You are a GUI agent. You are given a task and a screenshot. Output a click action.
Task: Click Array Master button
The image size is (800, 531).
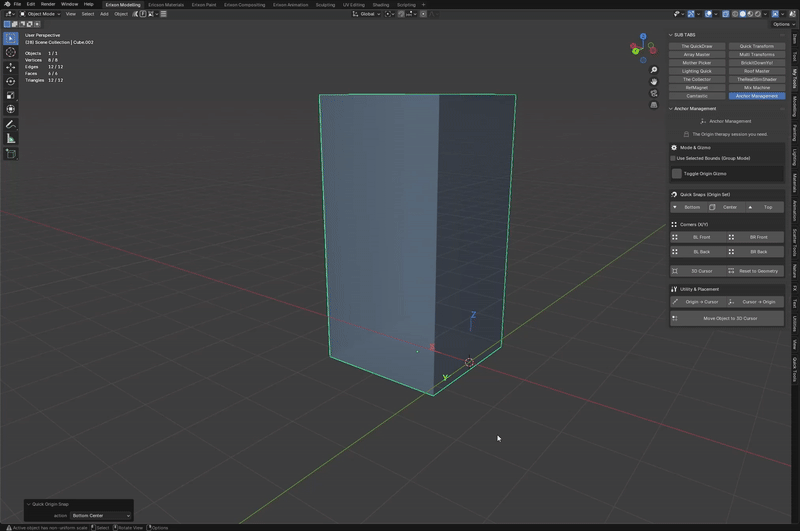tap(697, 55)
